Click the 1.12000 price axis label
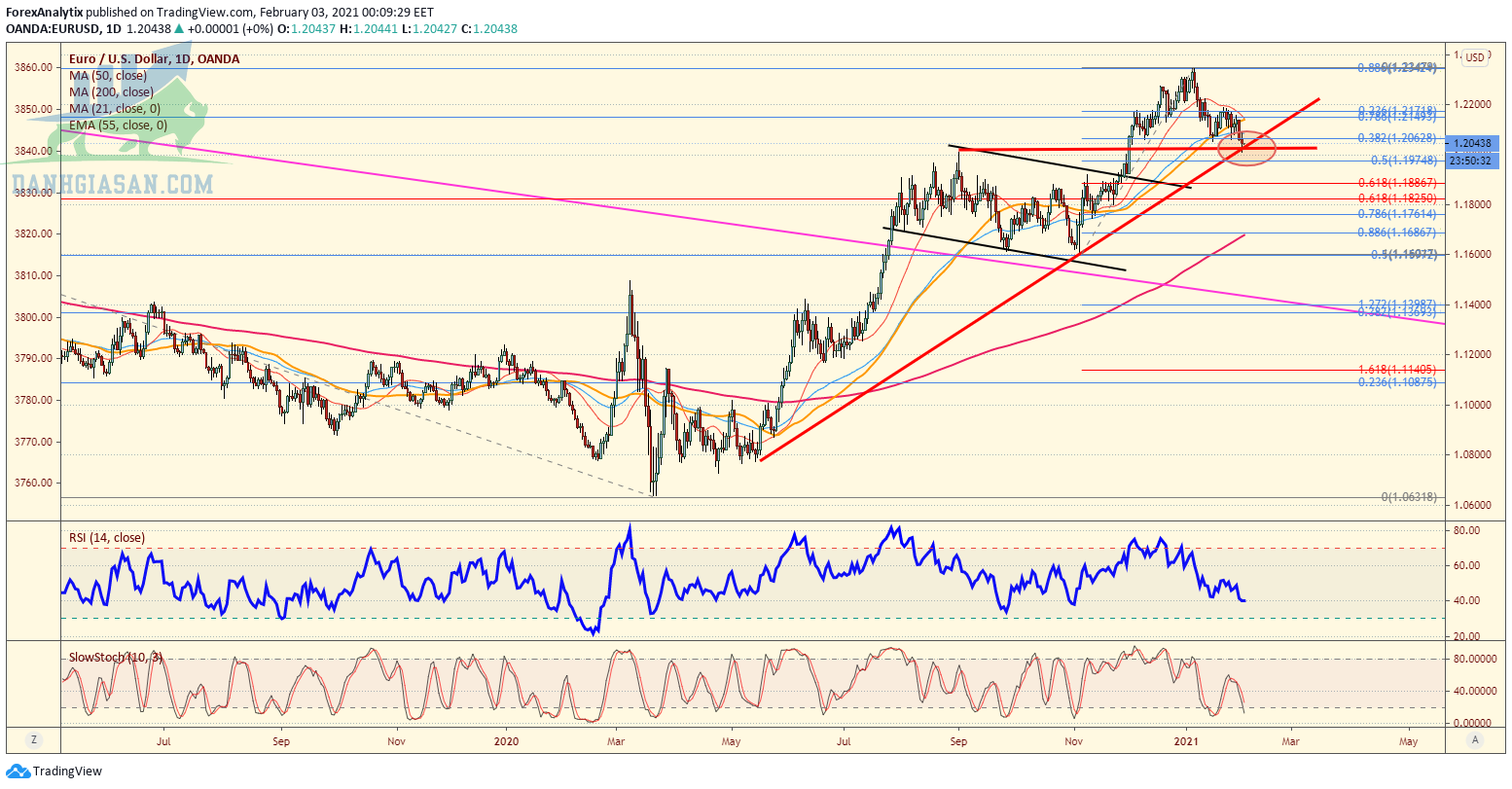The height and width of the screenshot is (789, 1512). pos(1473,354)
